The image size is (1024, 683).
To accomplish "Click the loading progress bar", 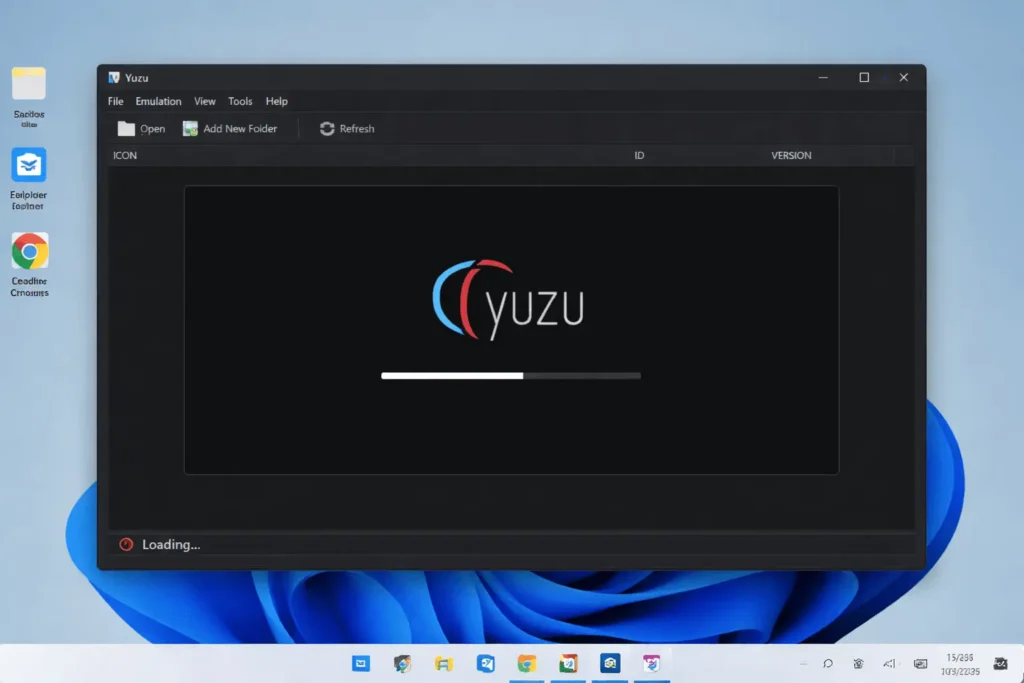I will pyautogui.click(x=510, y=375).
